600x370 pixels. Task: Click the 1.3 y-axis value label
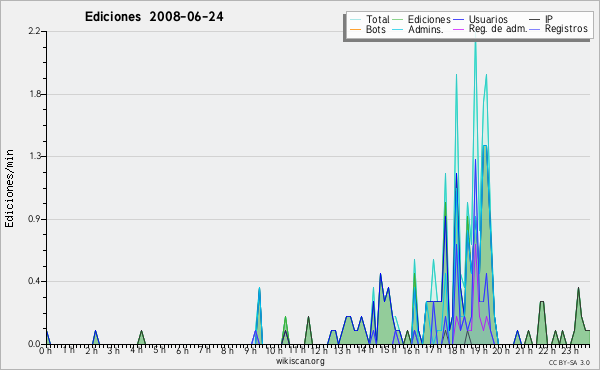pyautogui.click(x=34, y=156)
